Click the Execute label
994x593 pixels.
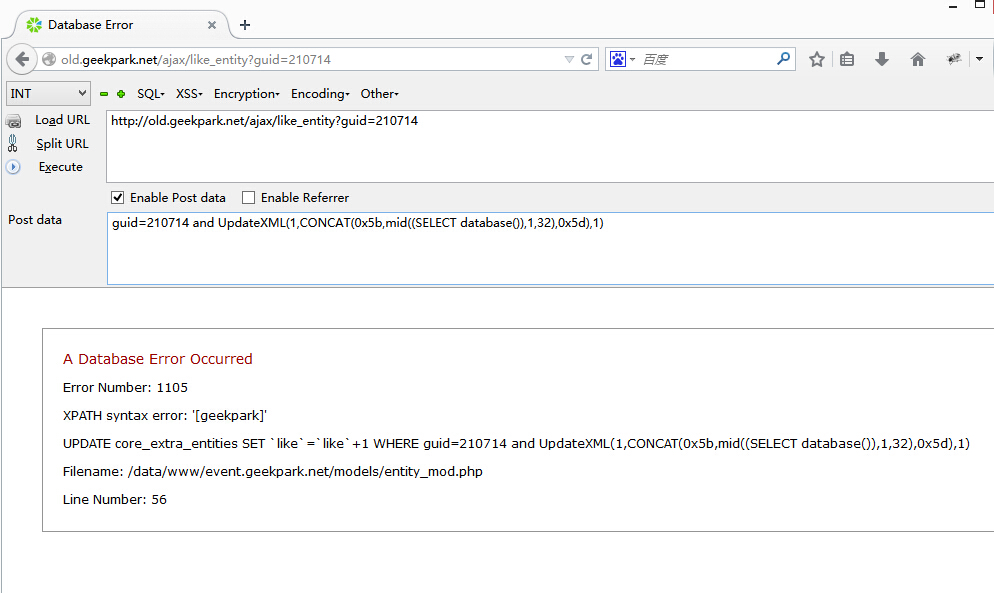[60, 167]
